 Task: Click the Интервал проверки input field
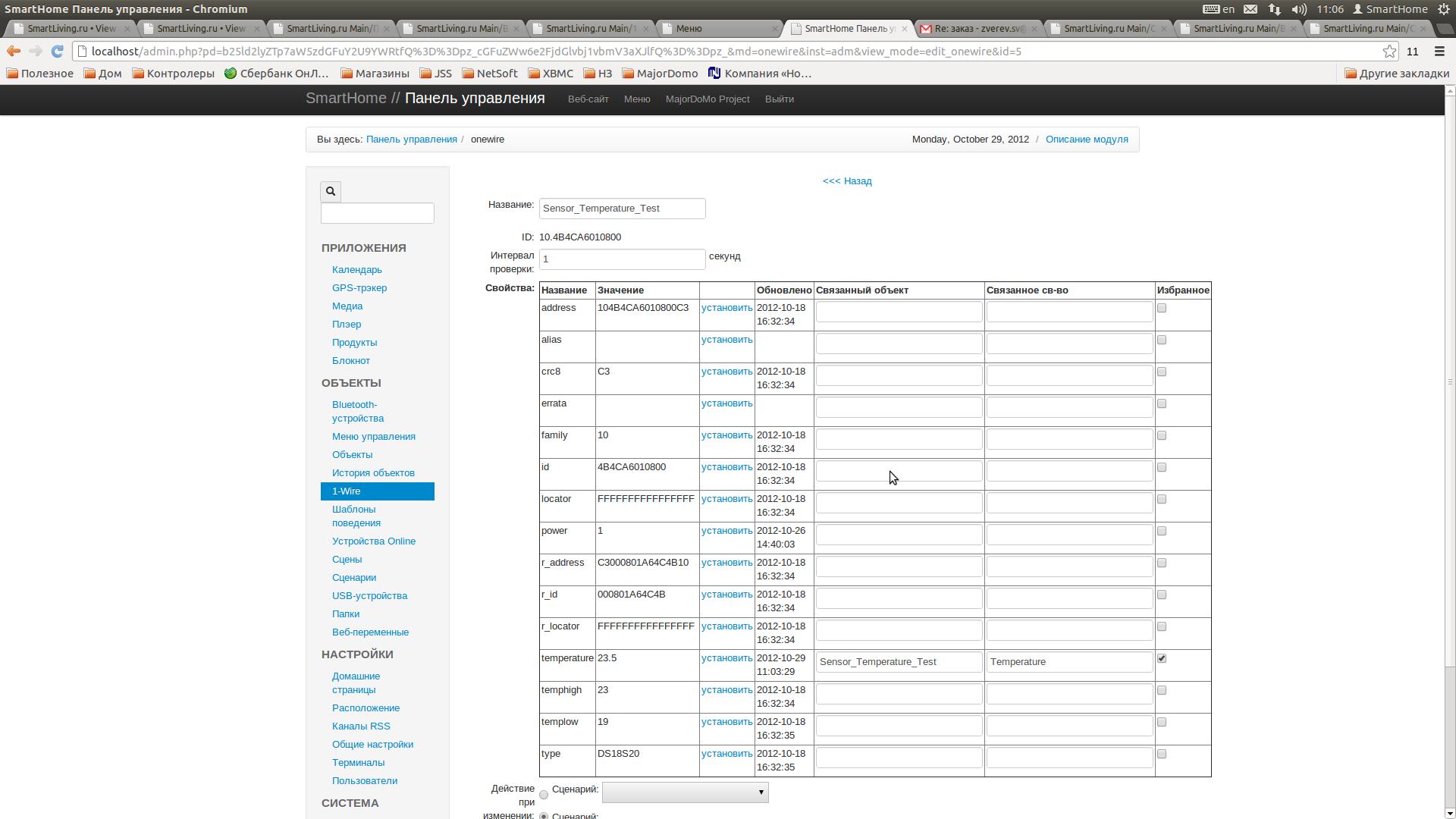pyautogui.click(x=622, y=259)
